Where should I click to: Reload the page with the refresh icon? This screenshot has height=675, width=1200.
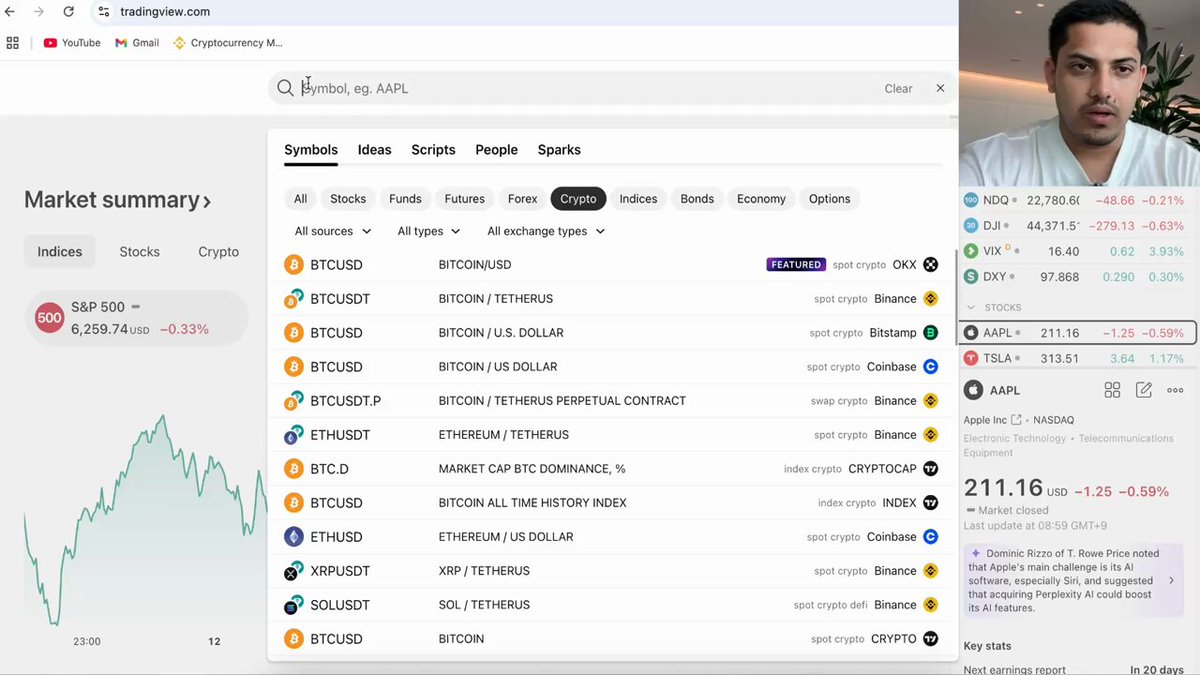pyautogui.click(x=68, y=12)
